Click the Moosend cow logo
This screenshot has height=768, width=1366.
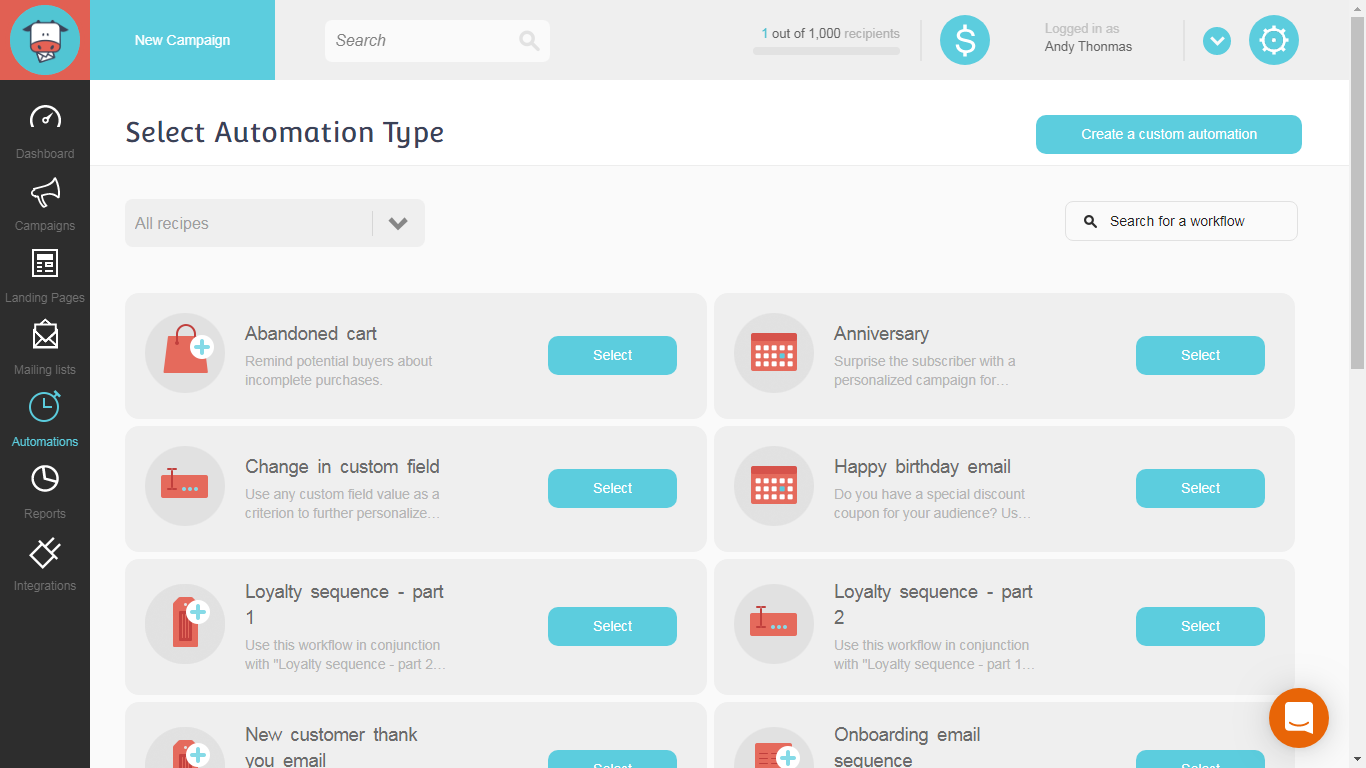(45, 40)
